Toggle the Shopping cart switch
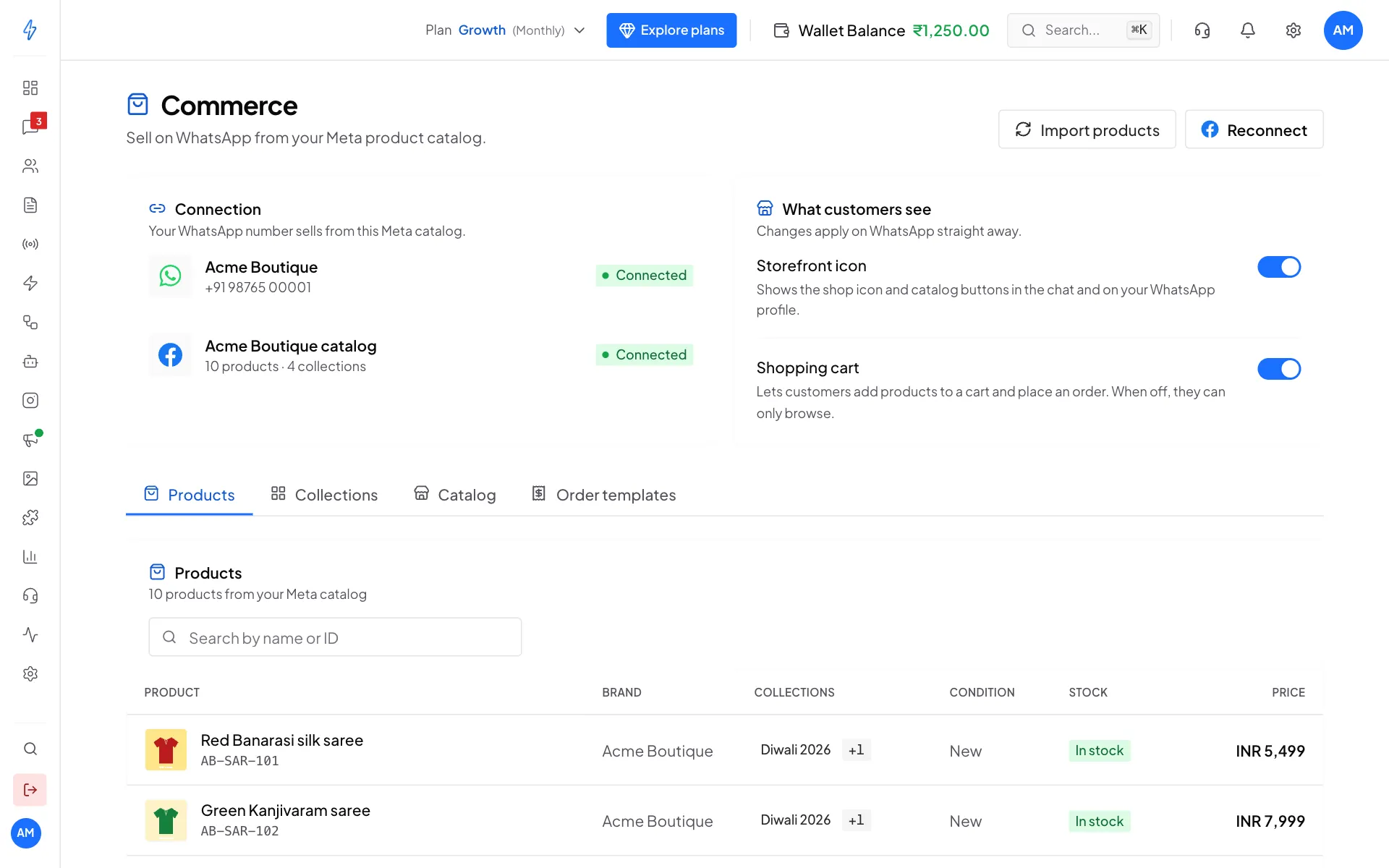The width and height of the screenshot is (1389, 868). click(x=1278, y=369)
